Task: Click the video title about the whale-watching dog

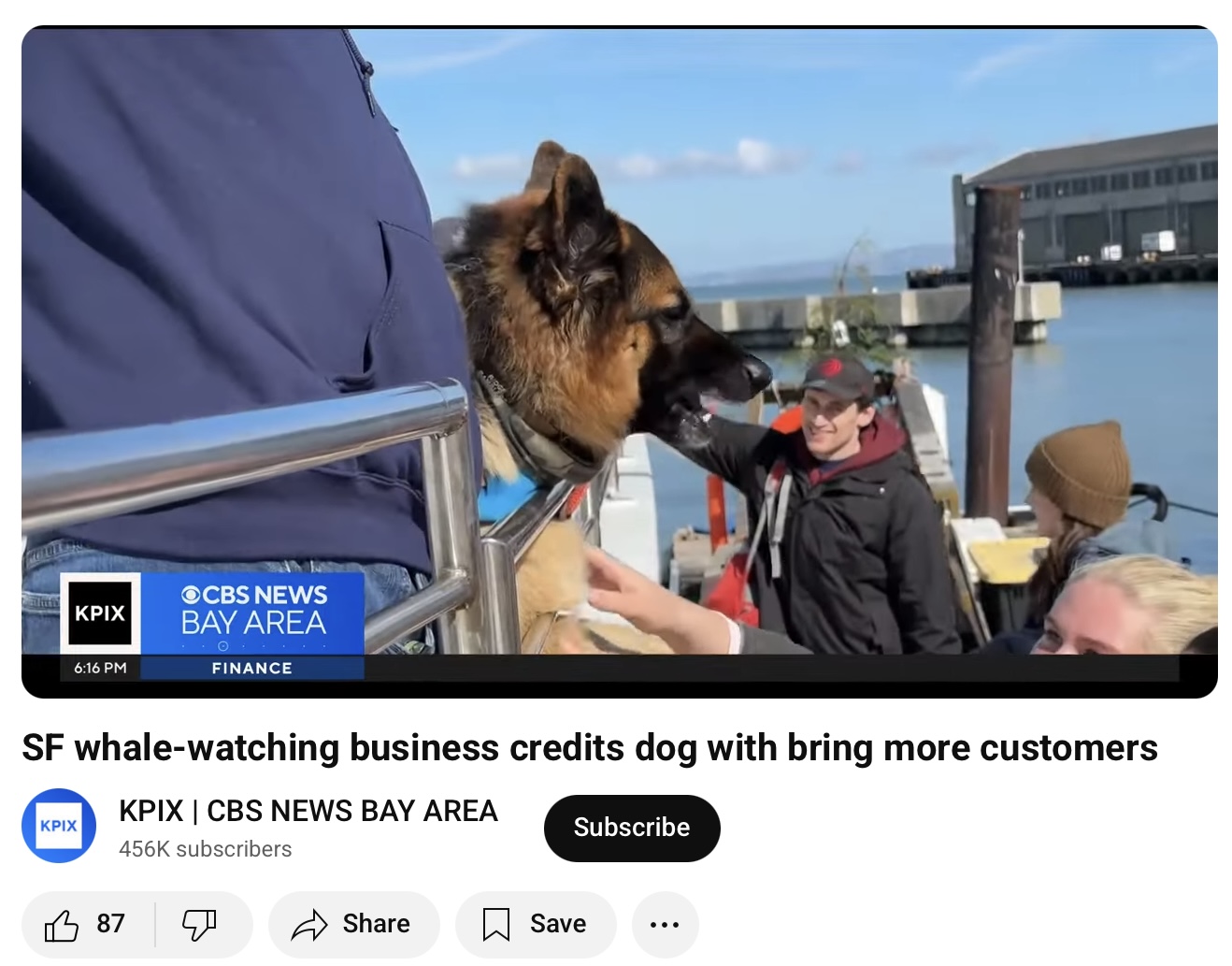Action: tap(590, 748)
